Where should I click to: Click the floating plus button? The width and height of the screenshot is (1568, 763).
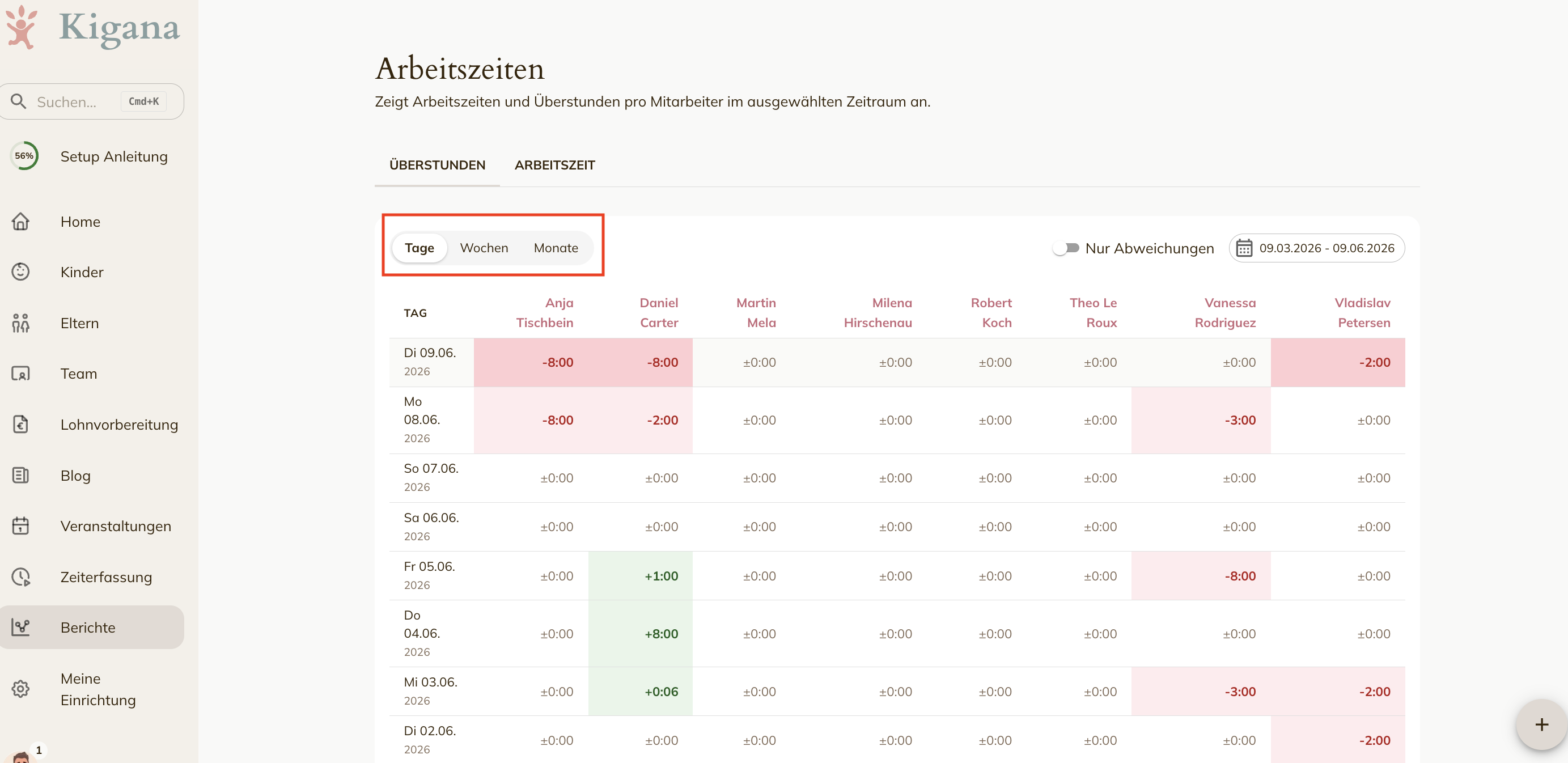(1541, 724)
